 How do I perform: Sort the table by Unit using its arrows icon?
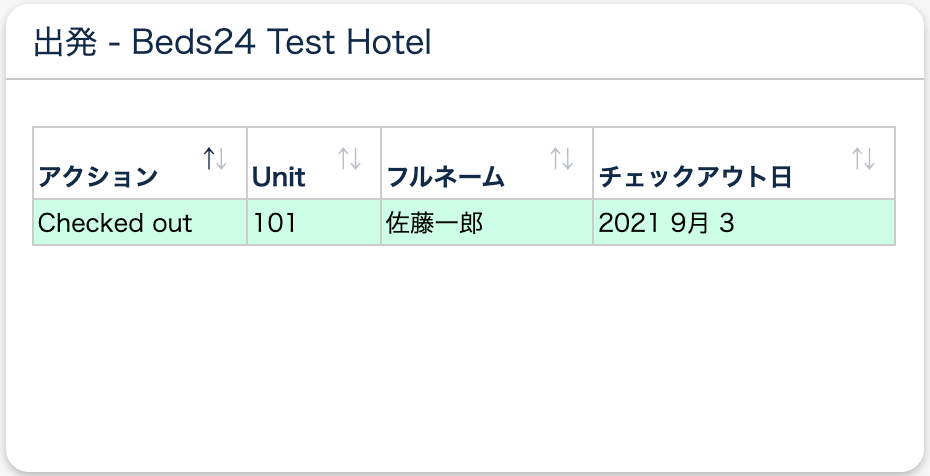click(349, 158)
